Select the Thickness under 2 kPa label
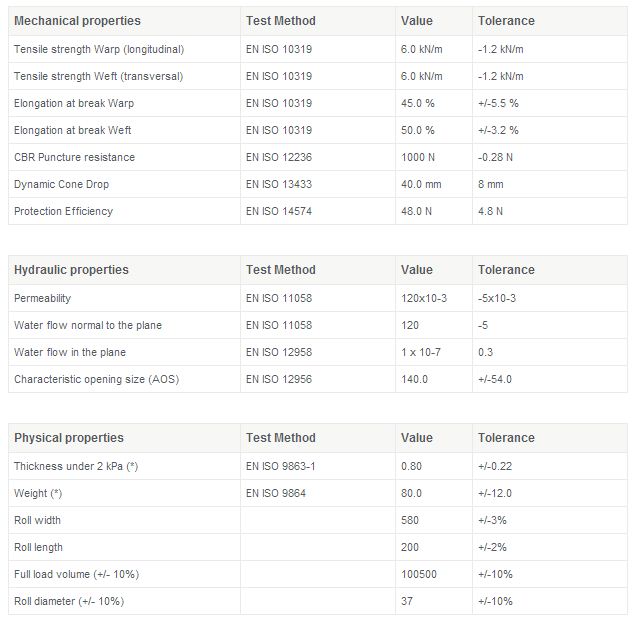The width and height of the screenshot is (637, 625). click(76, 466)
